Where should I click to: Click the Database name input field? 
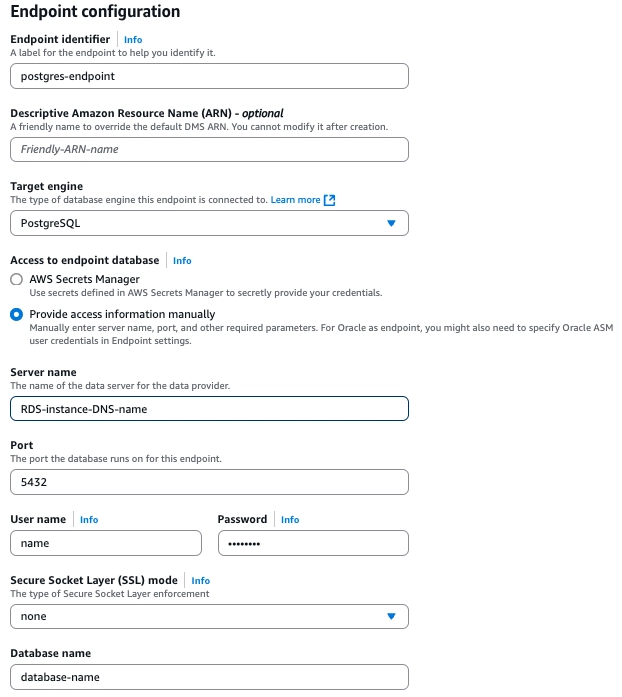click(209, 677)
